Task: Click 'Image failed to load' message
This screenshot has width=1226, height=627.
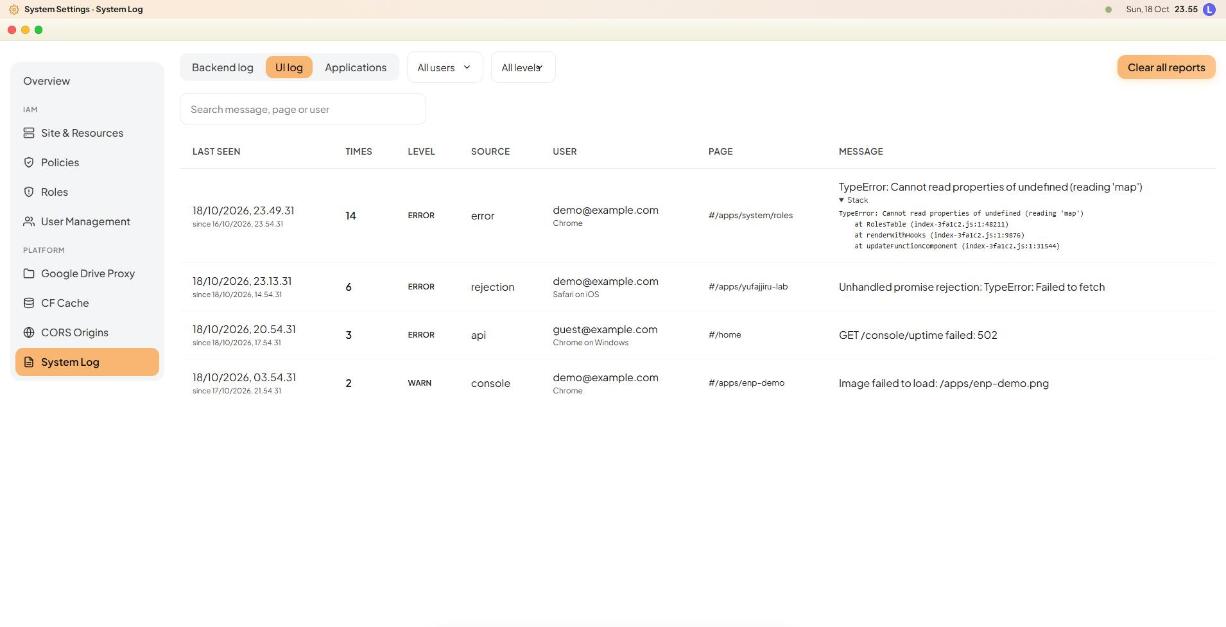Action: (x=943, y=383)
